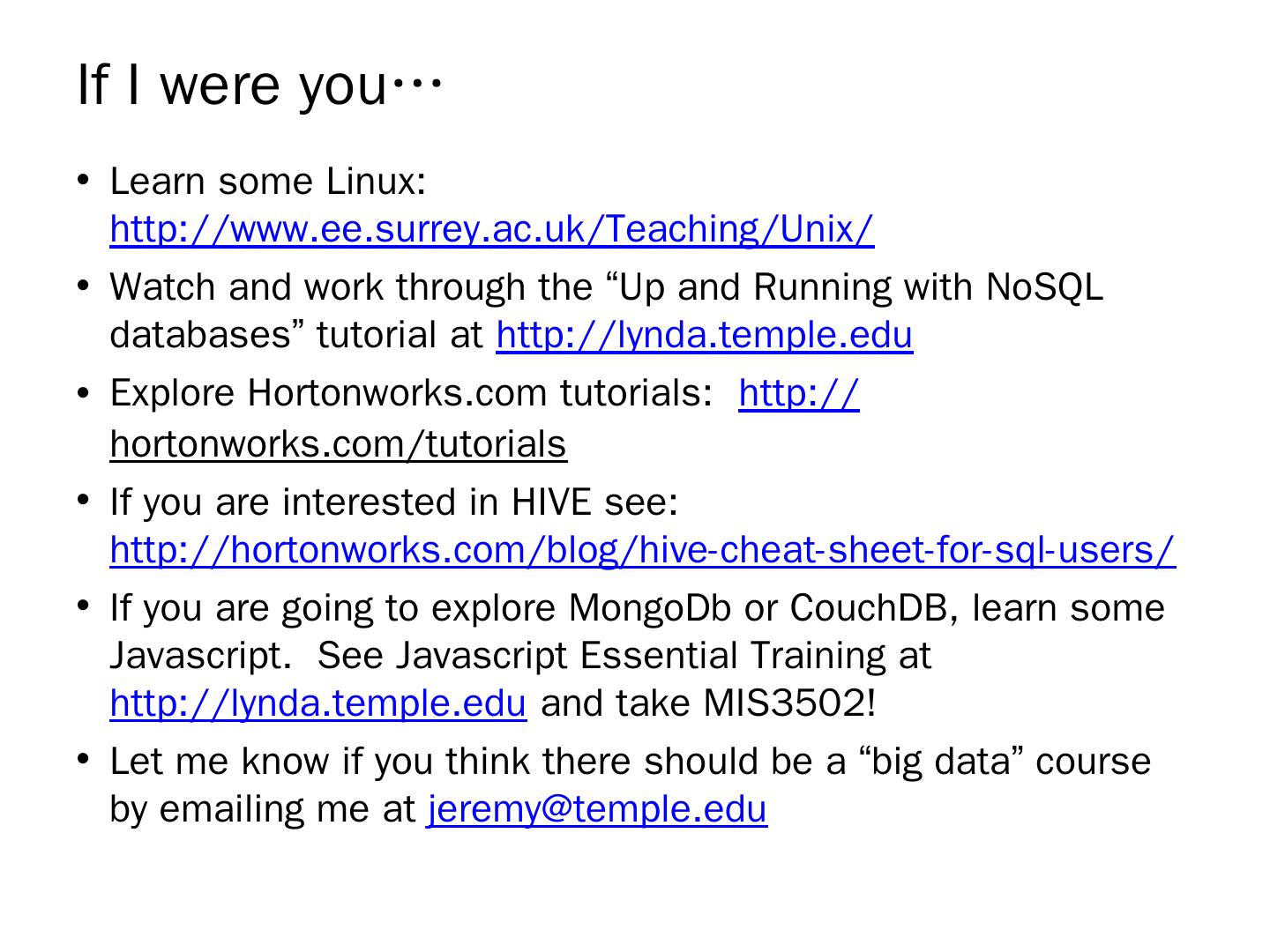
Task: Open the Surrey Unix teaching link
Action: click(491, 229)
